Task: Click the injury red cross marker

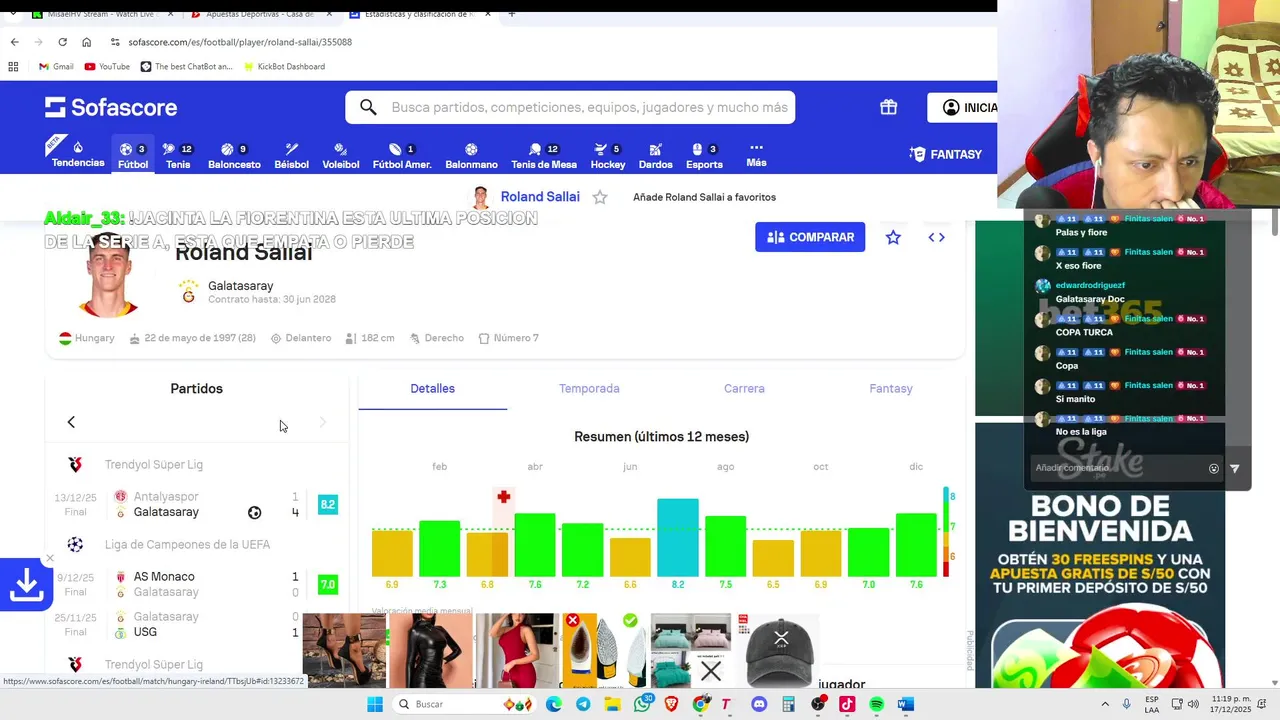Action: point(503,496)
